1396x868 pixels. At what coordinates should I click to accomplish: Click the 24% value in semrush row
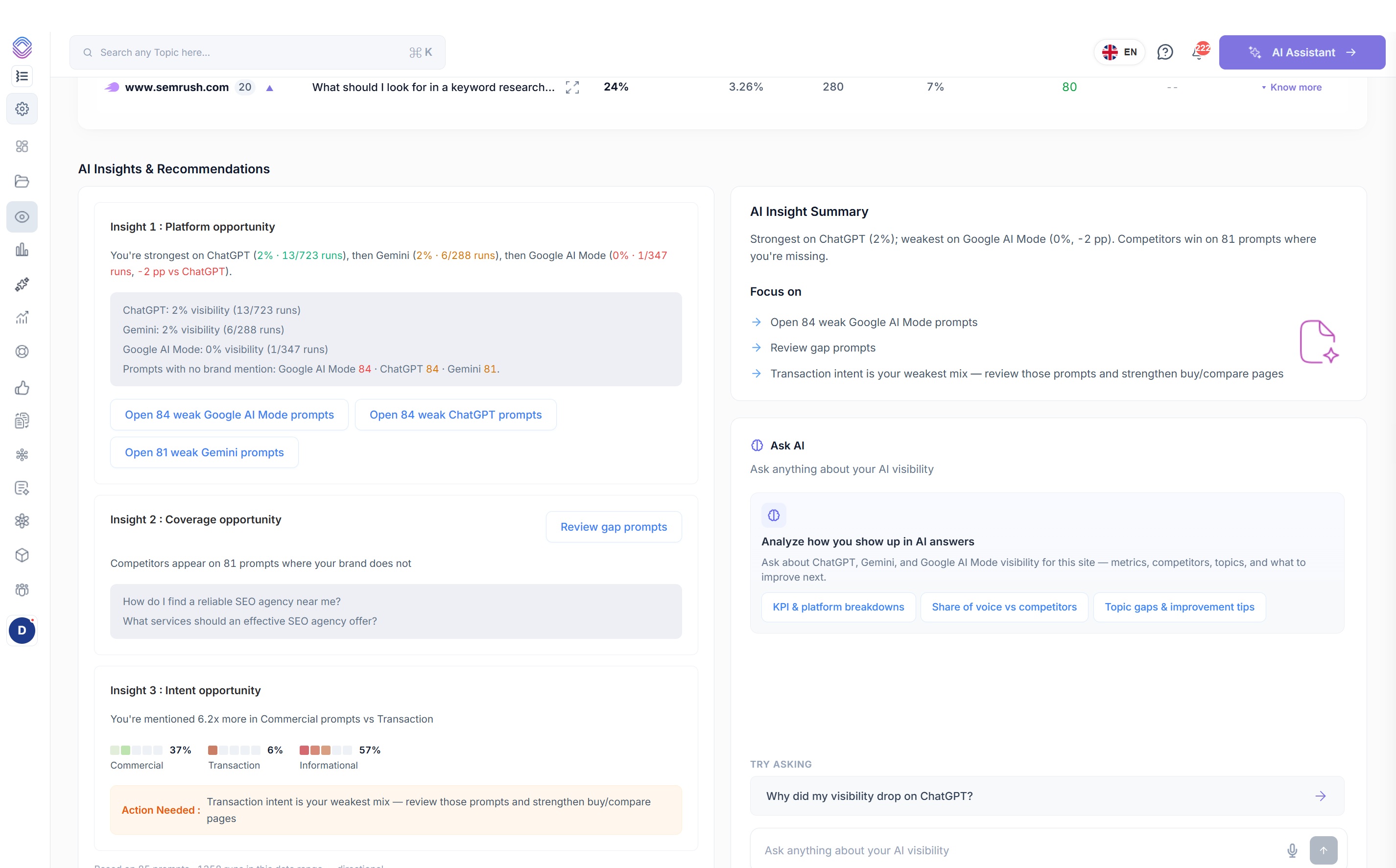(616, 87)
